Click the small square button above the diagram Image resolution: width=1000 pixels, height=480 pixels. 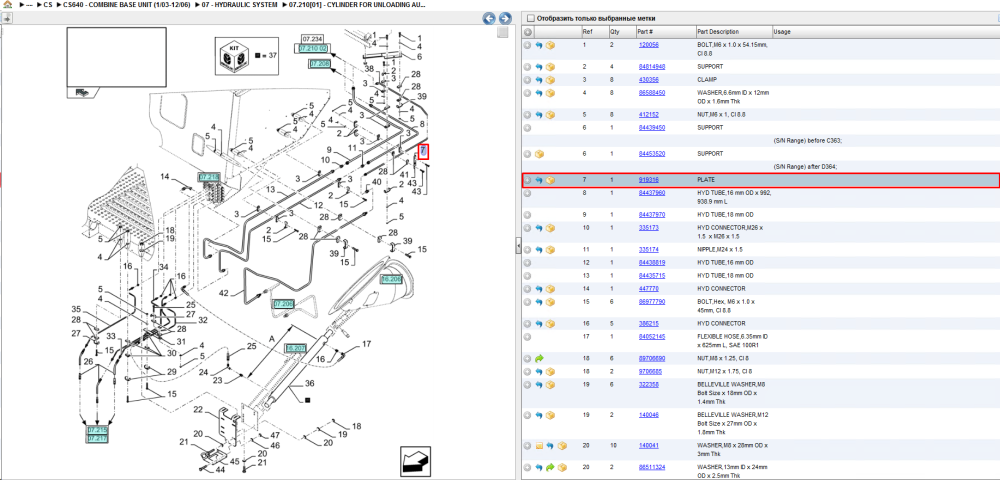pyautogui.click(x=503, y=33)
